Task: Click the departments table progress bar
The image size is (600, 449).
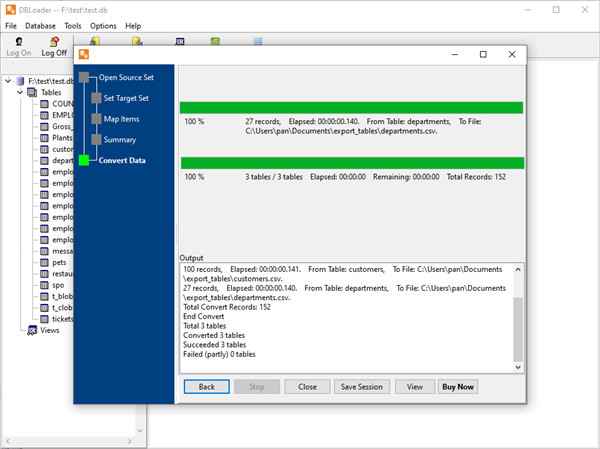Action: point(350,108)
